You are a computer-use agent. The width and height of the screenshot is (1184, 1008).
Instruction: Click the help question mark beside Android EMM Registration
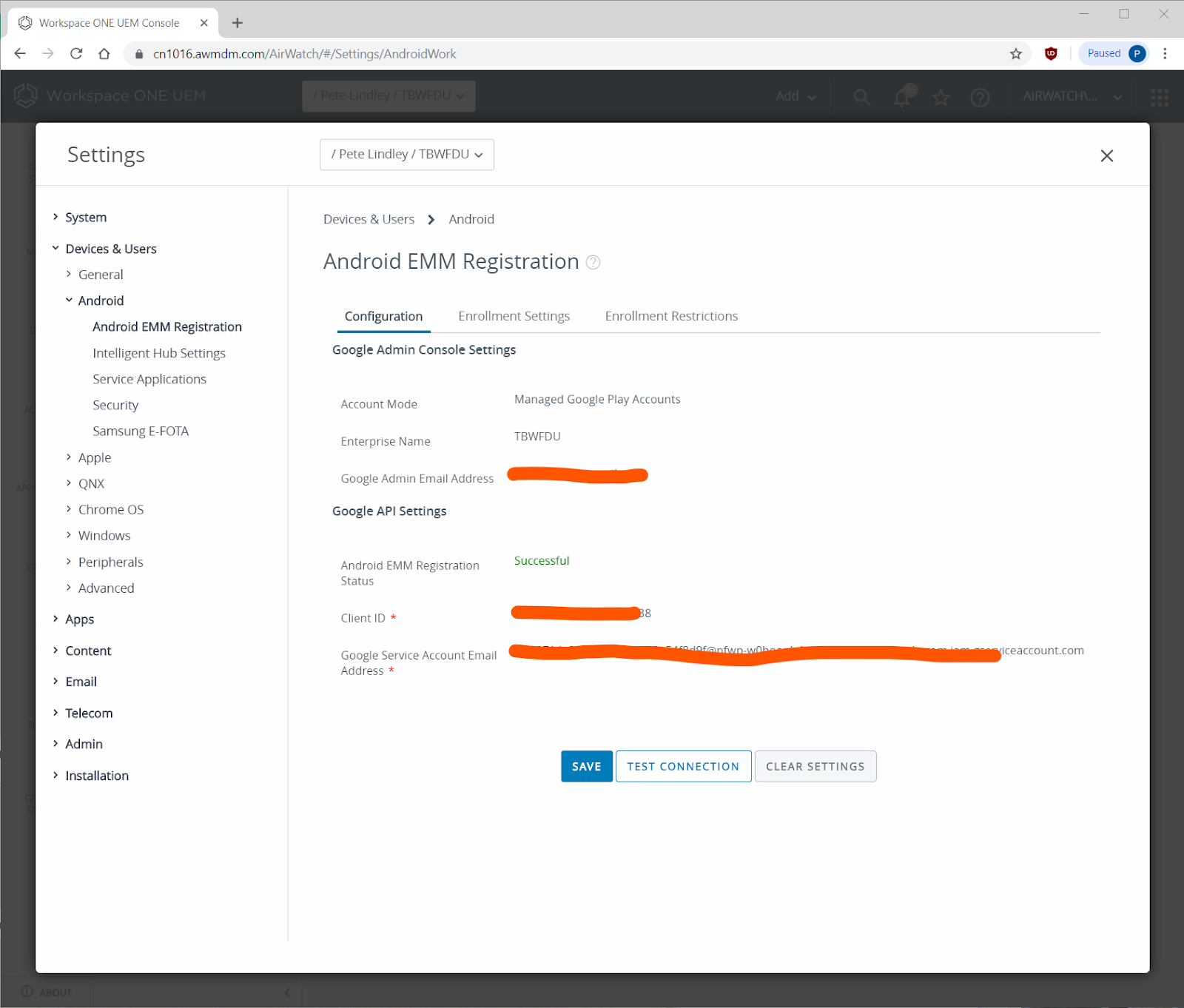point(593,262)
